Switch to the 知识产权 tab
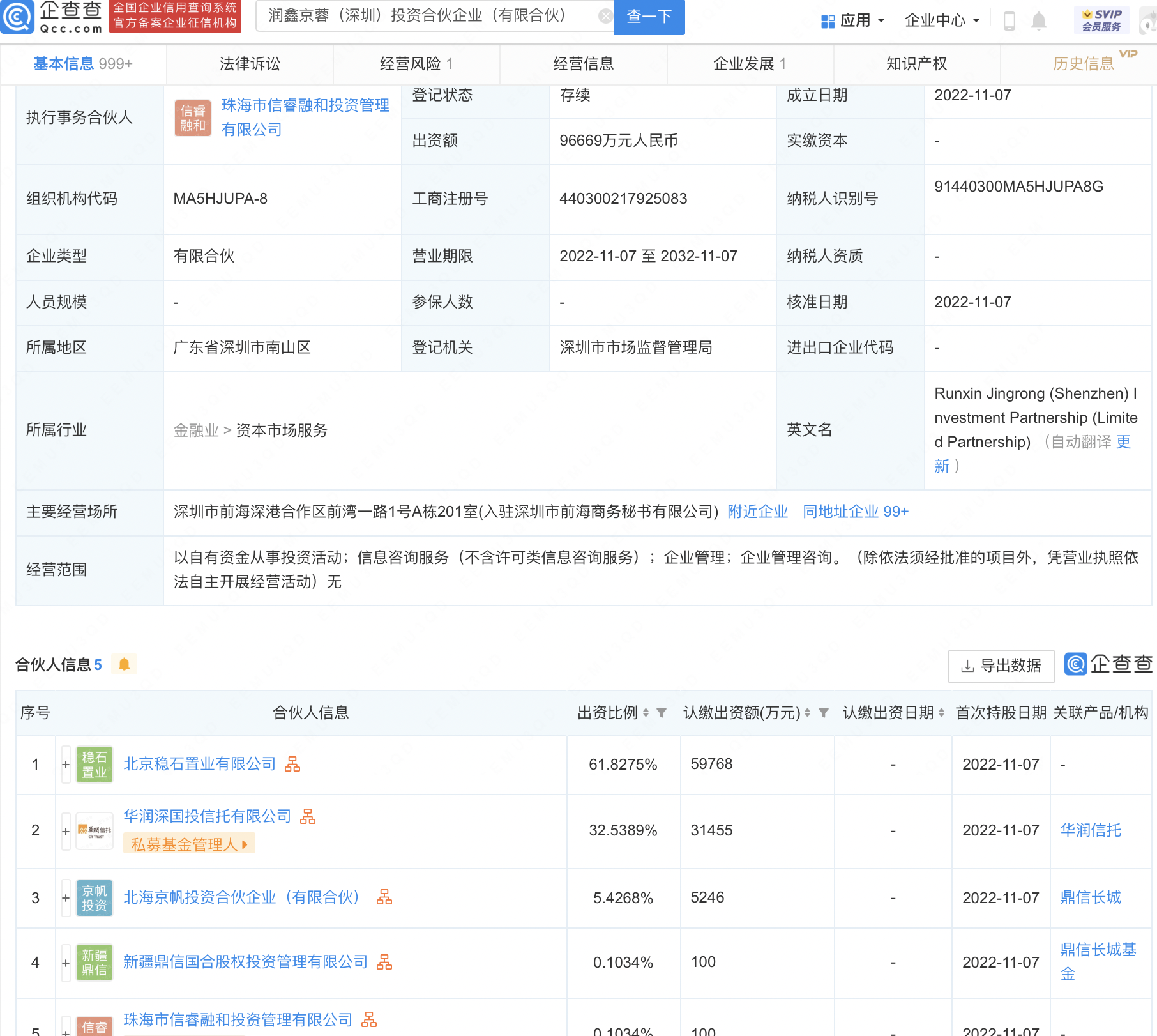This screenshot has height=1036, width=1157. (916, 64)
